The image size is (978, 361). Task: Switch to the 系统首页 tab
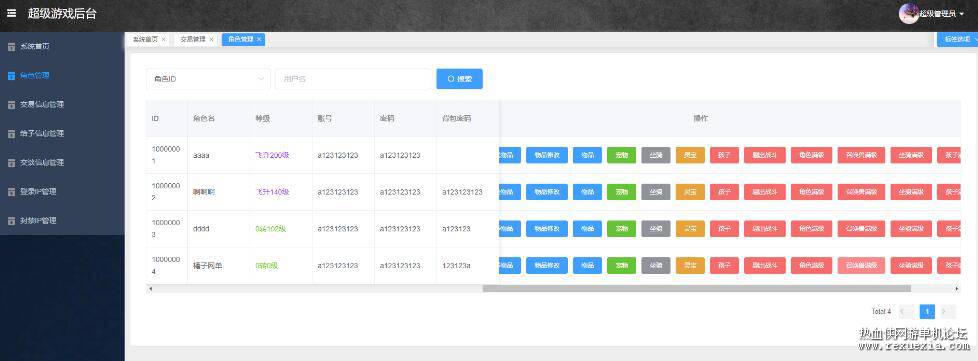coord(145,39)
